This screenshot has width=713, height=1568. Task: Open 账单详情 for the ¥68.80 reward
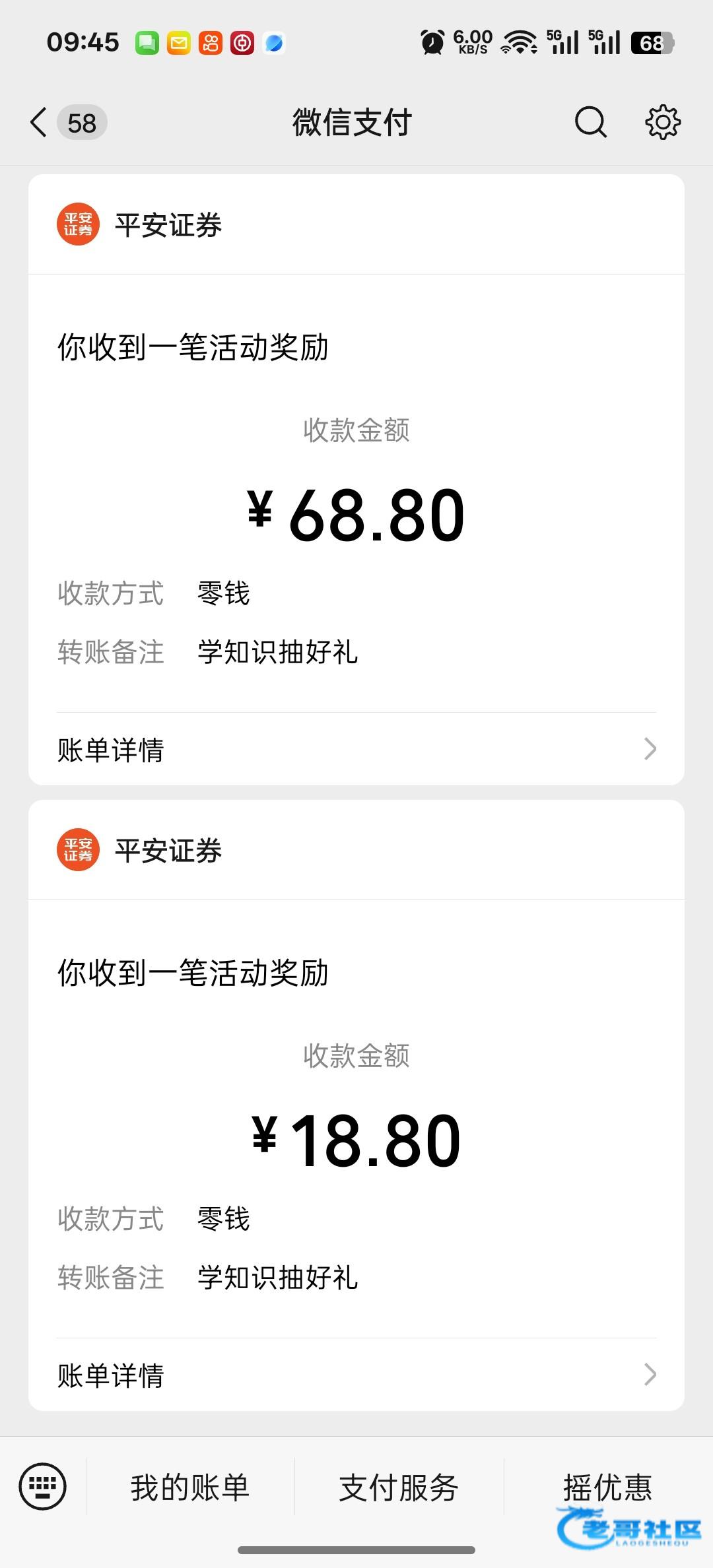111,750
